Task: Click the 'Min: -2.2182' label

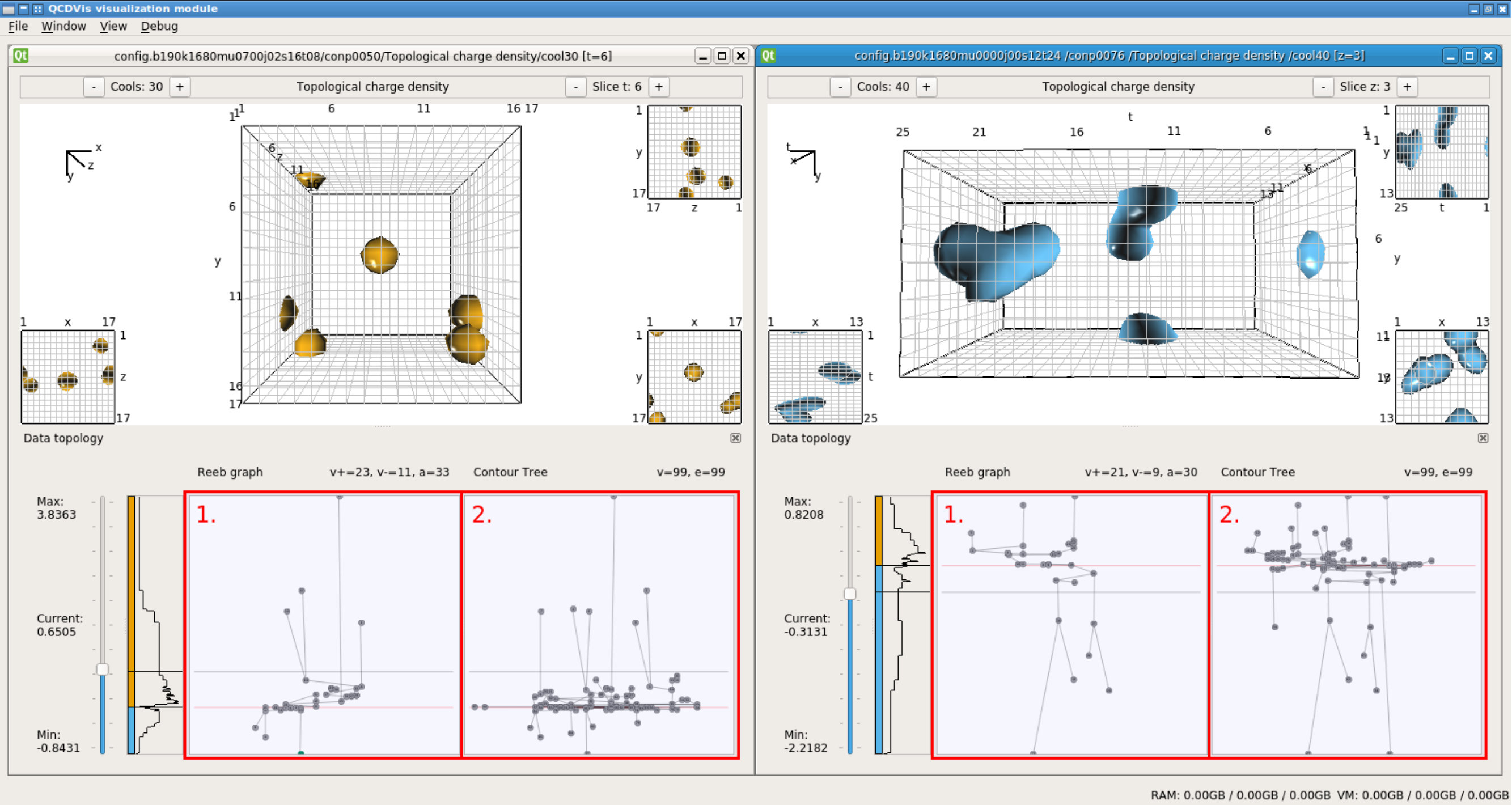Action: [806, 742]
